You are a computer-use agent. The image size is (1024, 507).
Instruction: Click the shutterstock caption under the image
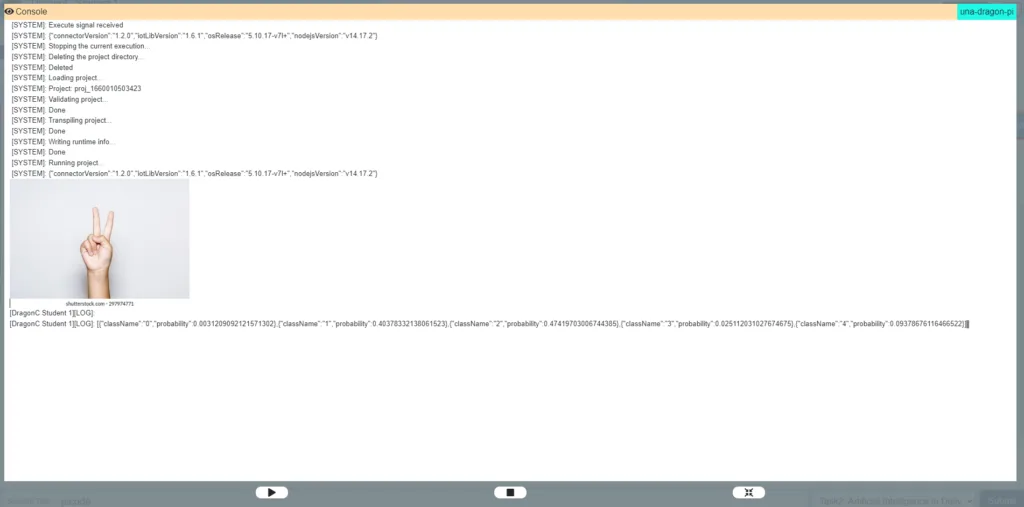point(100,304)
